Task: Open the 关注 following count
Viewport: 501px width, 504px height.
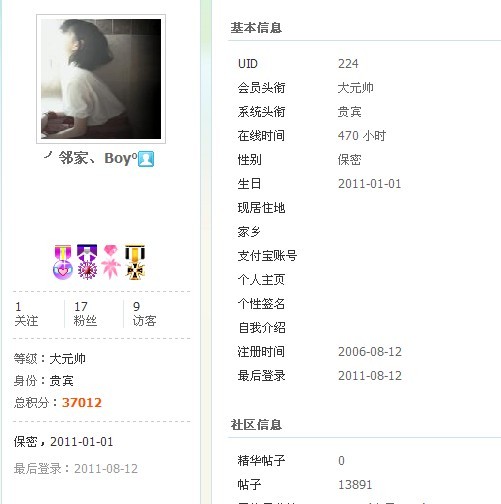Action: point(26,314)
